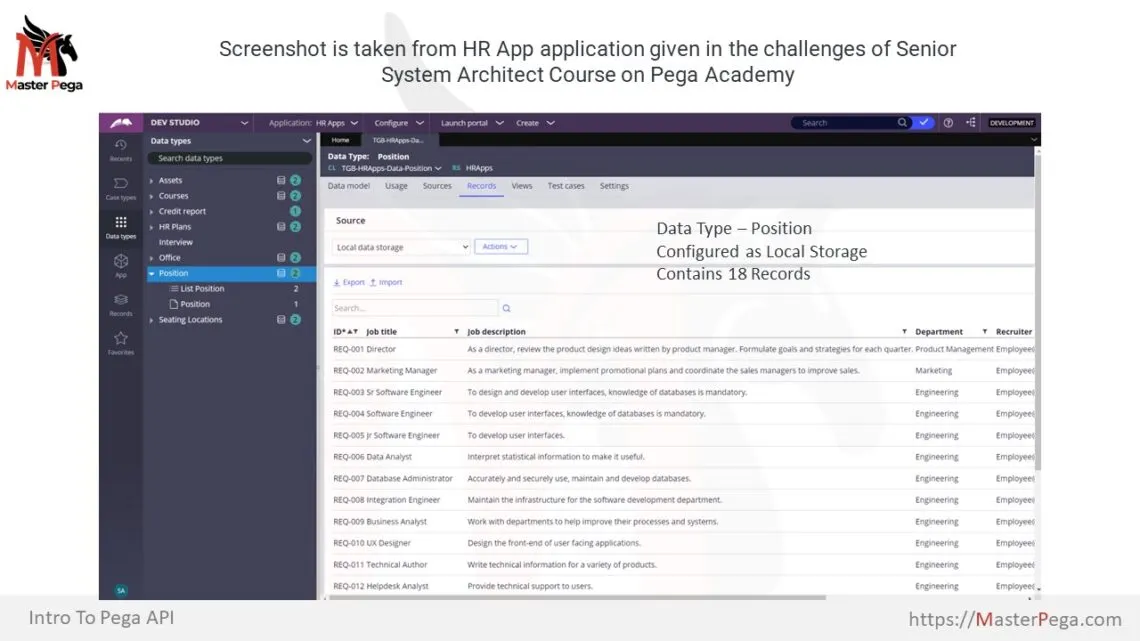This screenshot has width=1140, height=641.
Task: Open the Local data storage dropdown
Action: [x=401, y=247]
